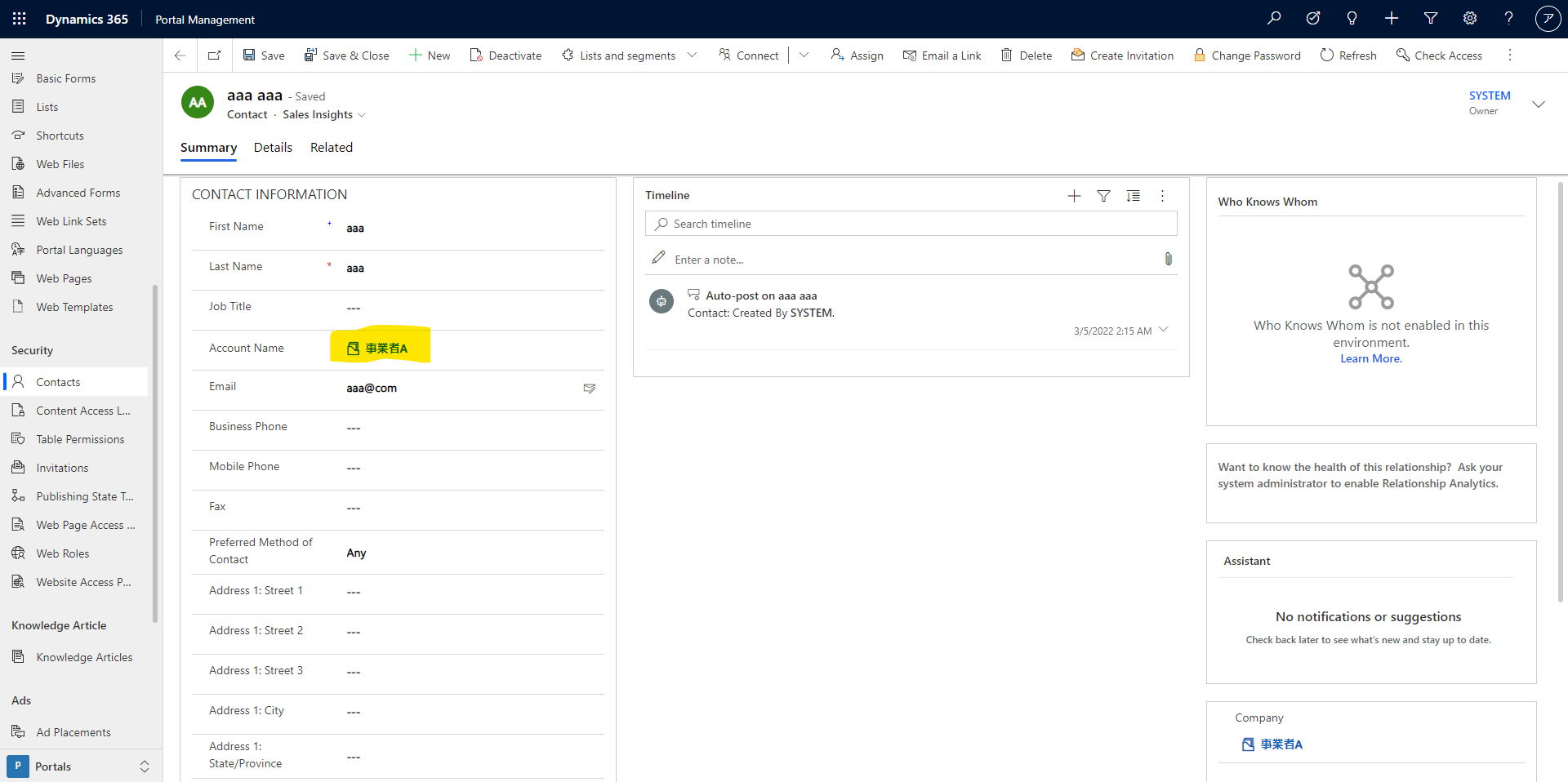This screenshot has height=782, width=1568.
Task: Open the highlighted Account Name link
Action: [x=385, y=349]
